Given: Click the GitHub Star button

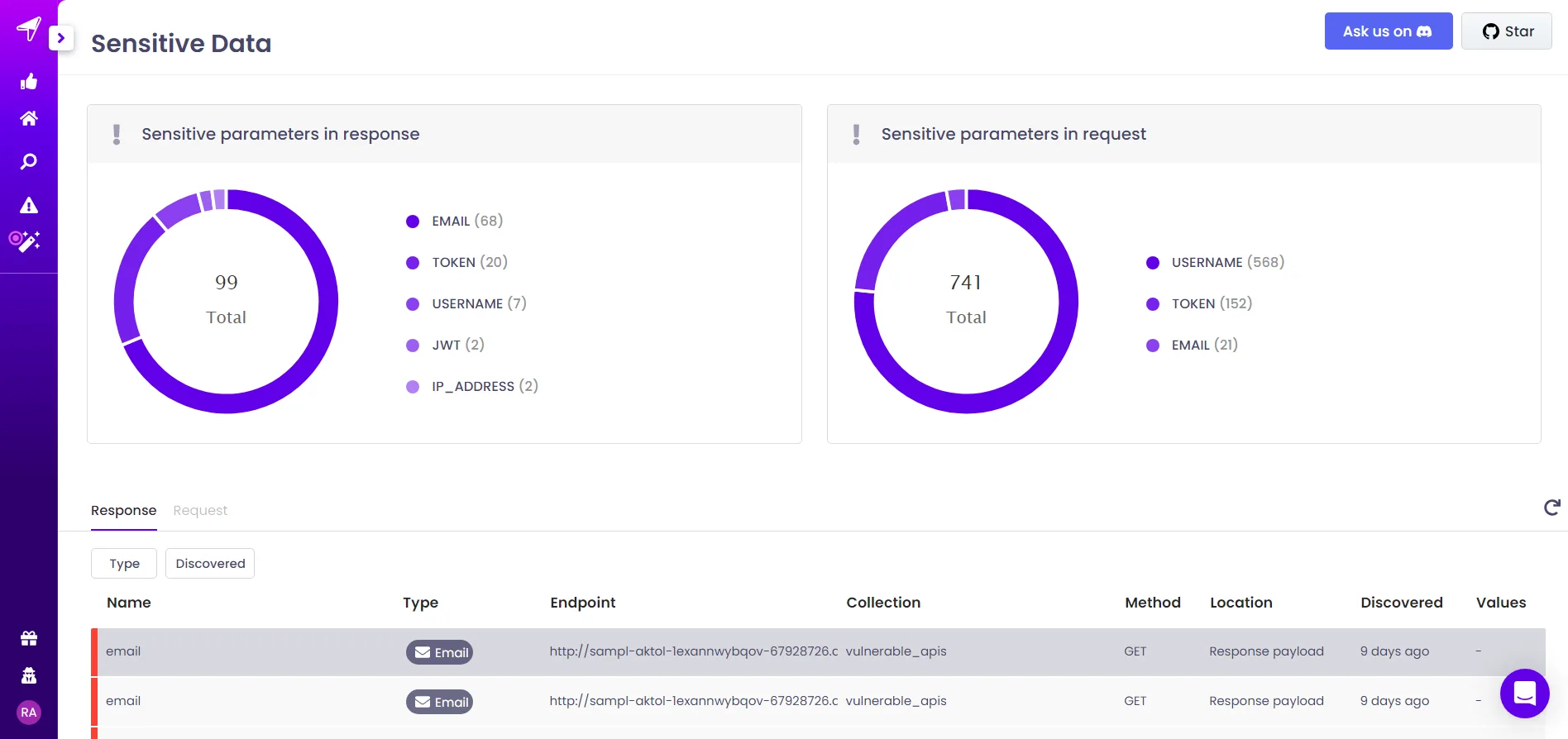Looking at the screenshot, I should point(1507,31).
